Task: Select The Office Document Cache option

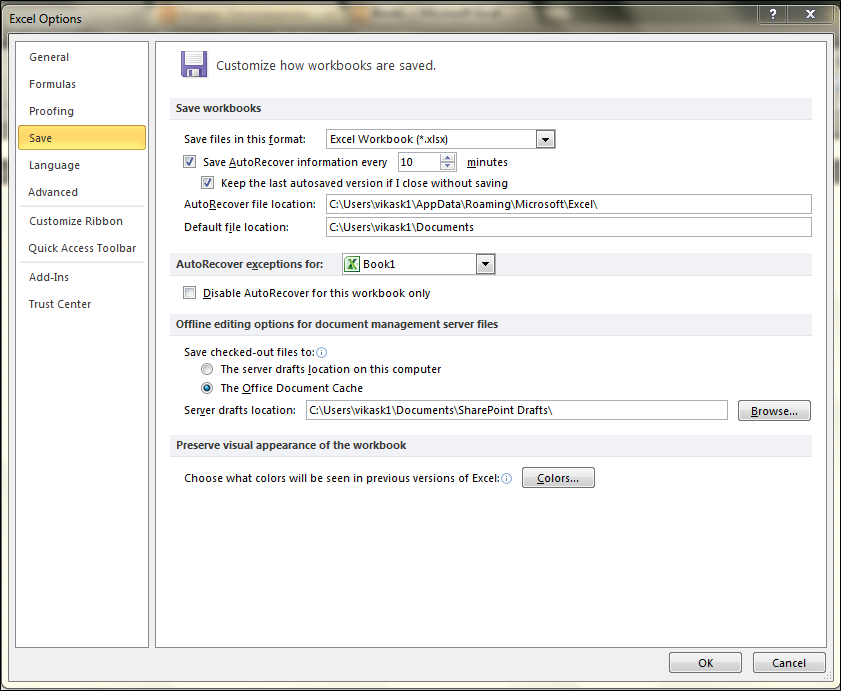Action: (x=207, y=388)
